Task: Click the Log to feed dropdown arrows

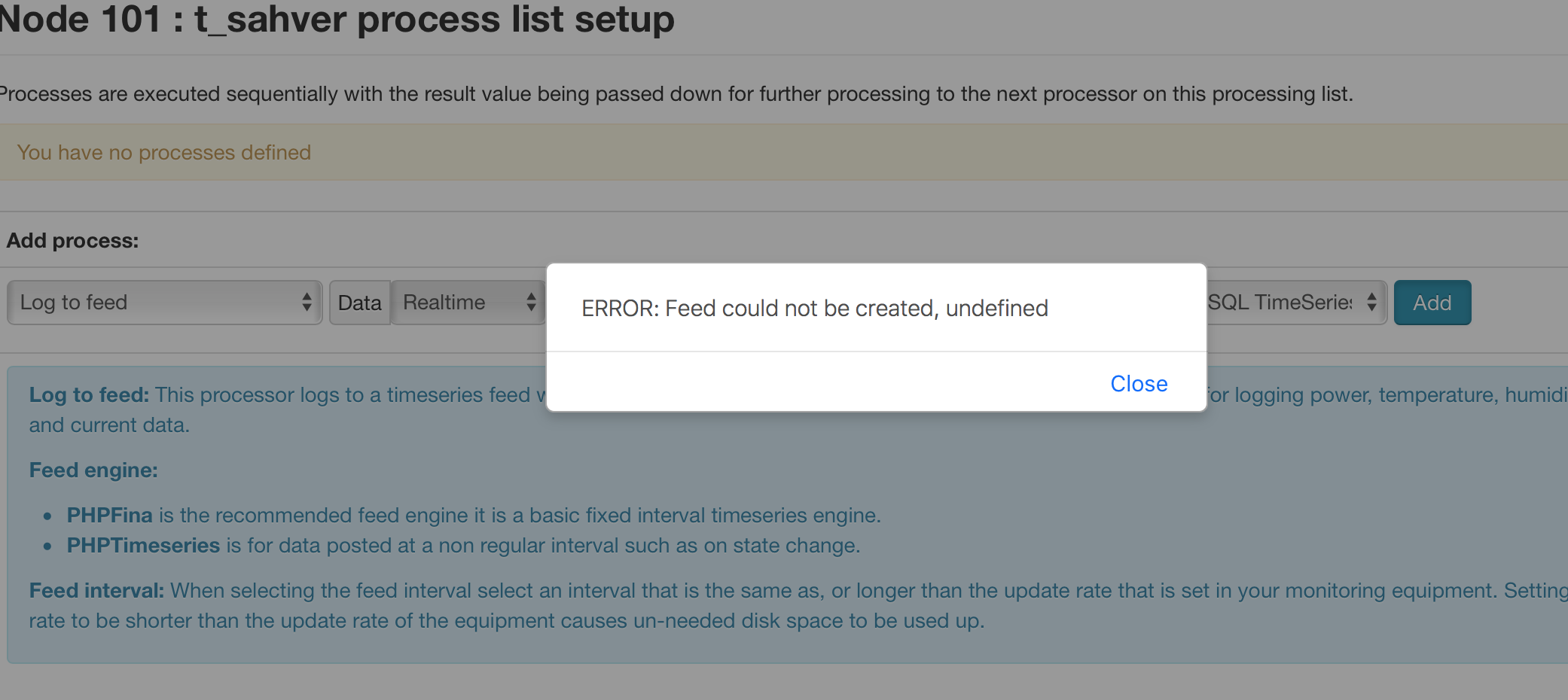Action: pos(307,303)
